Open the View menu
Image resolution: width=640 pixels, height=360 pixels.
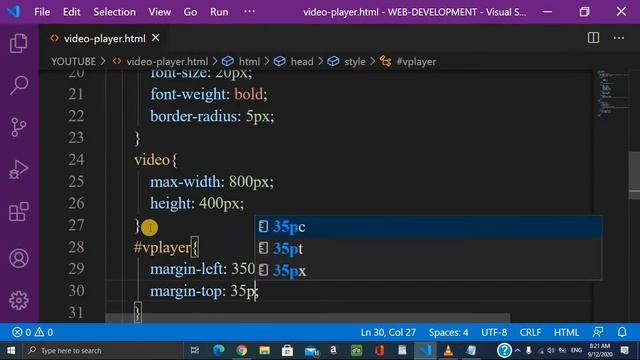(160, 12)
